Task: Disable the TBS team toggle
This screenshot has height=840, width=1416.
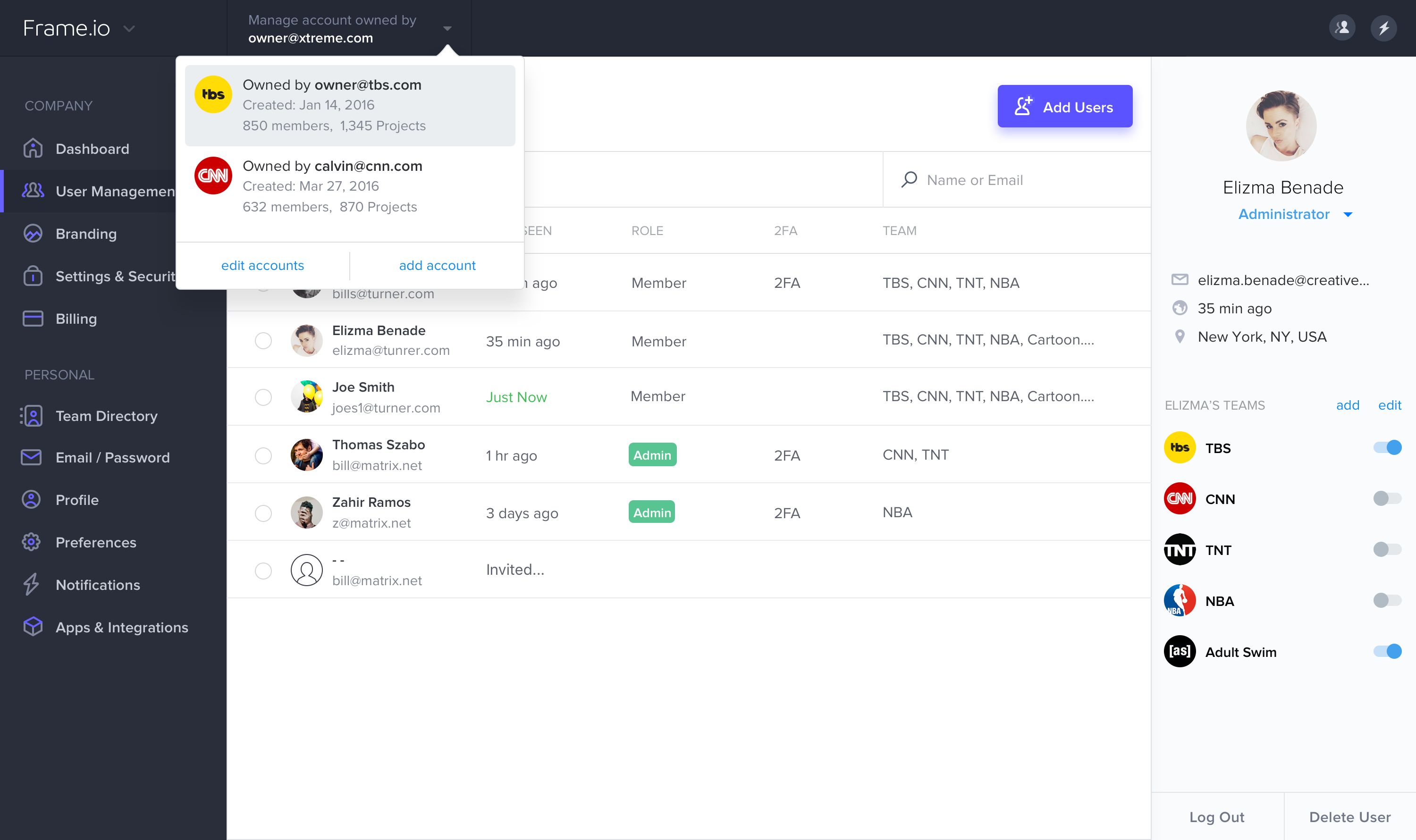Action: (1387, 448)
